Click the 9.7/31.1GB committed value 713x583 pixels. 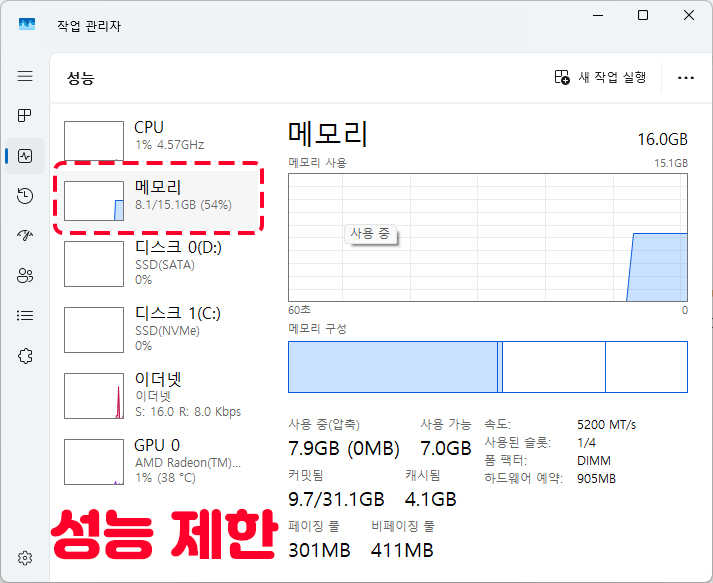[x=336, y=499]
